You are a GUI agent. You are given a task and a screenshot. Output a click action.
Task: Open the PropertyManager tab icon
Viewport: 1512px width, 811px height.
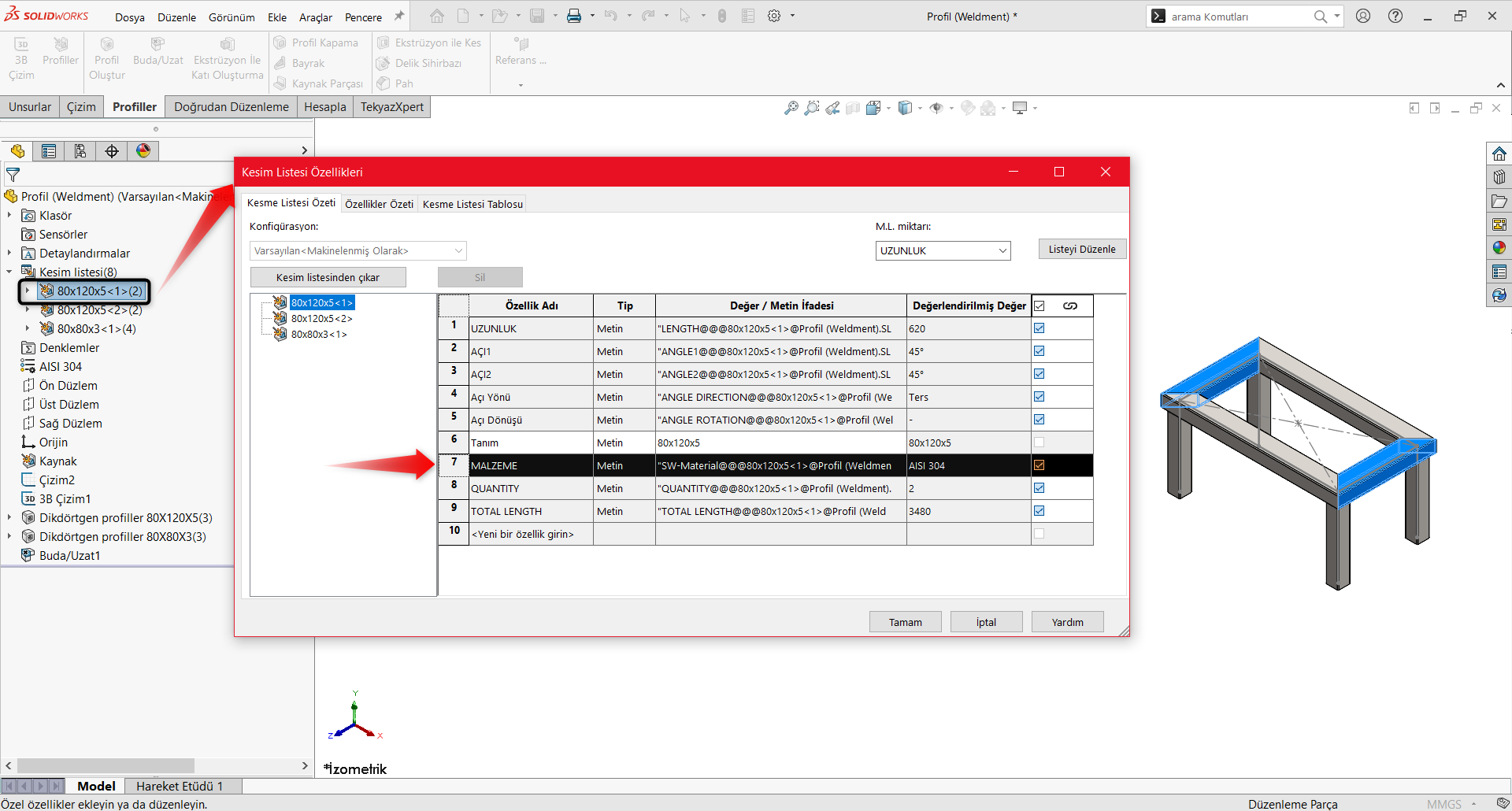(x=49, y=151)
